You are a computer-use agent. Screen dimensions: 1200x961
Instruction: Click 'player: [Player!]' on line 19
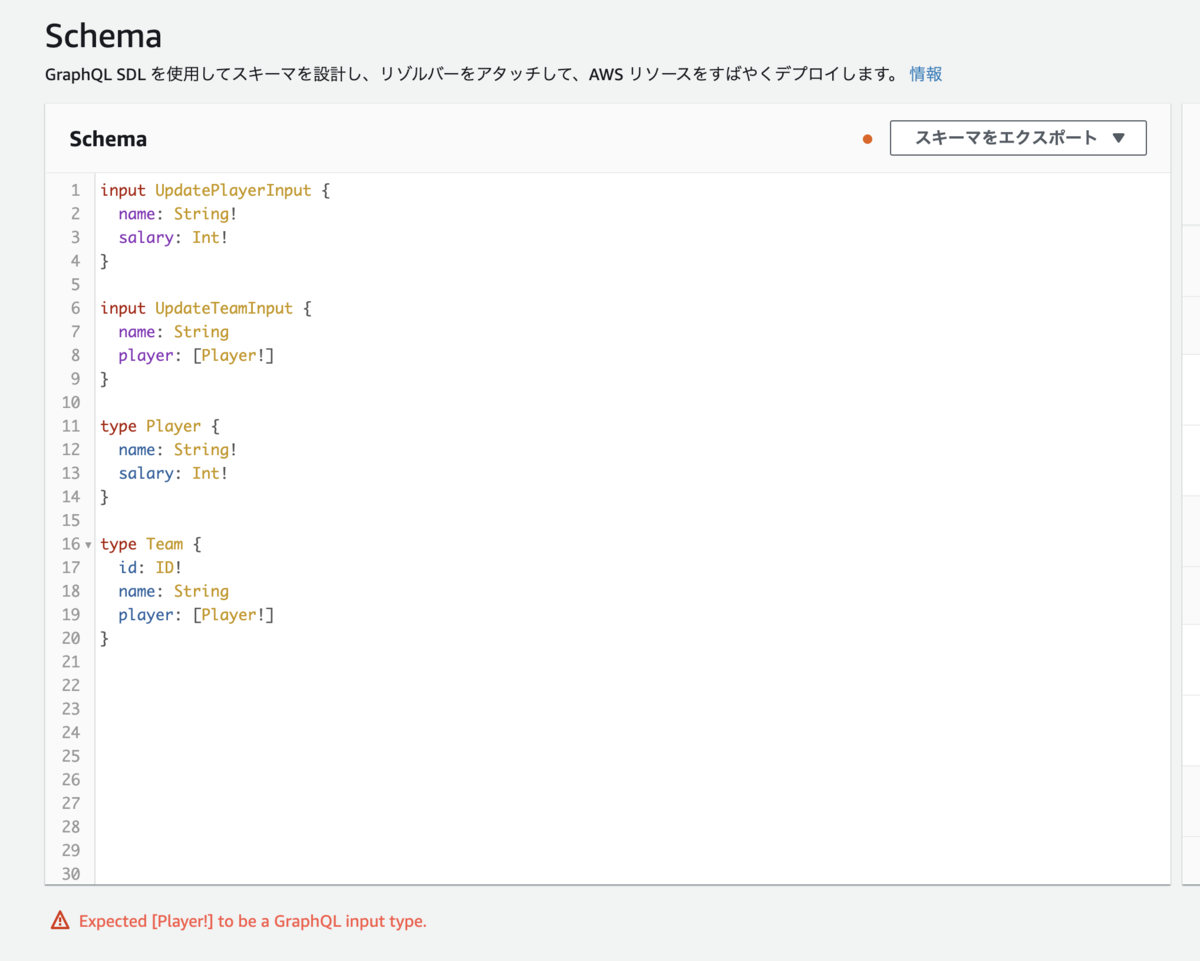[x=196, y=615]
